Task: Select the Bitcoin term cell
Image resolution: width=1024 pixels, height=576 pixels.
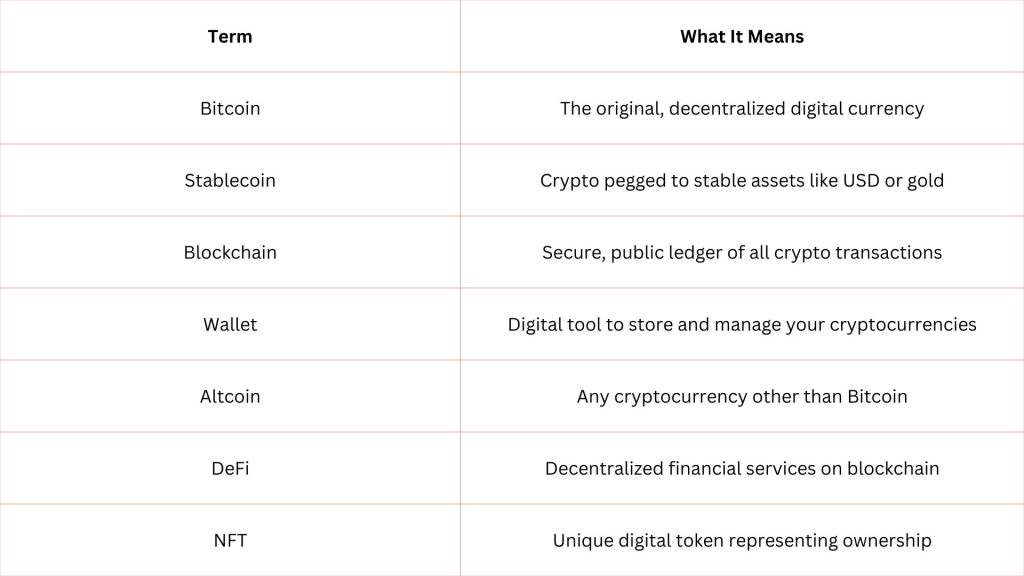Action: (230, 108)
